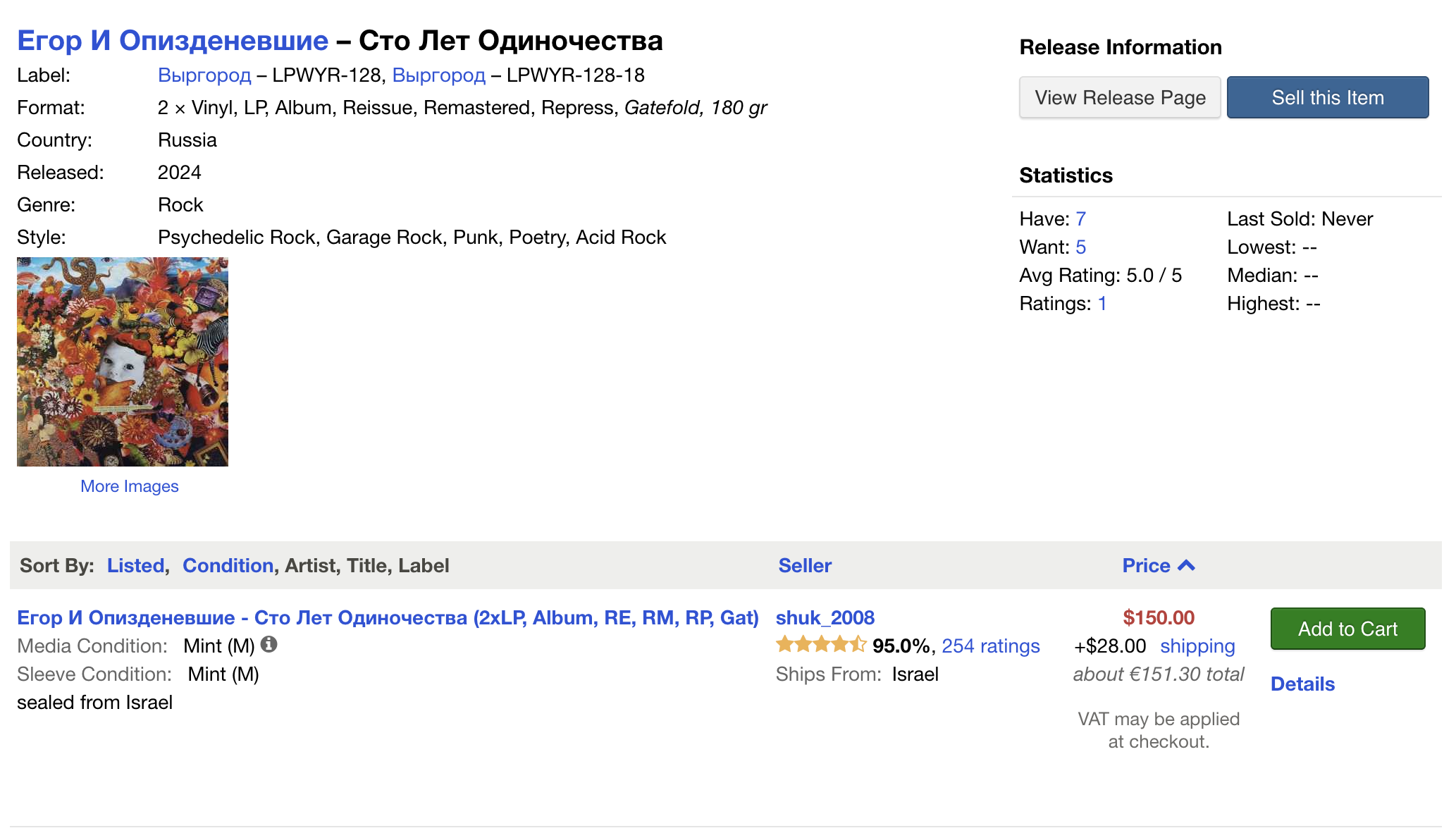Click the Have count 7 link
The width and height of the screenshot is (1456, 833).
[x=1080, y=218]
